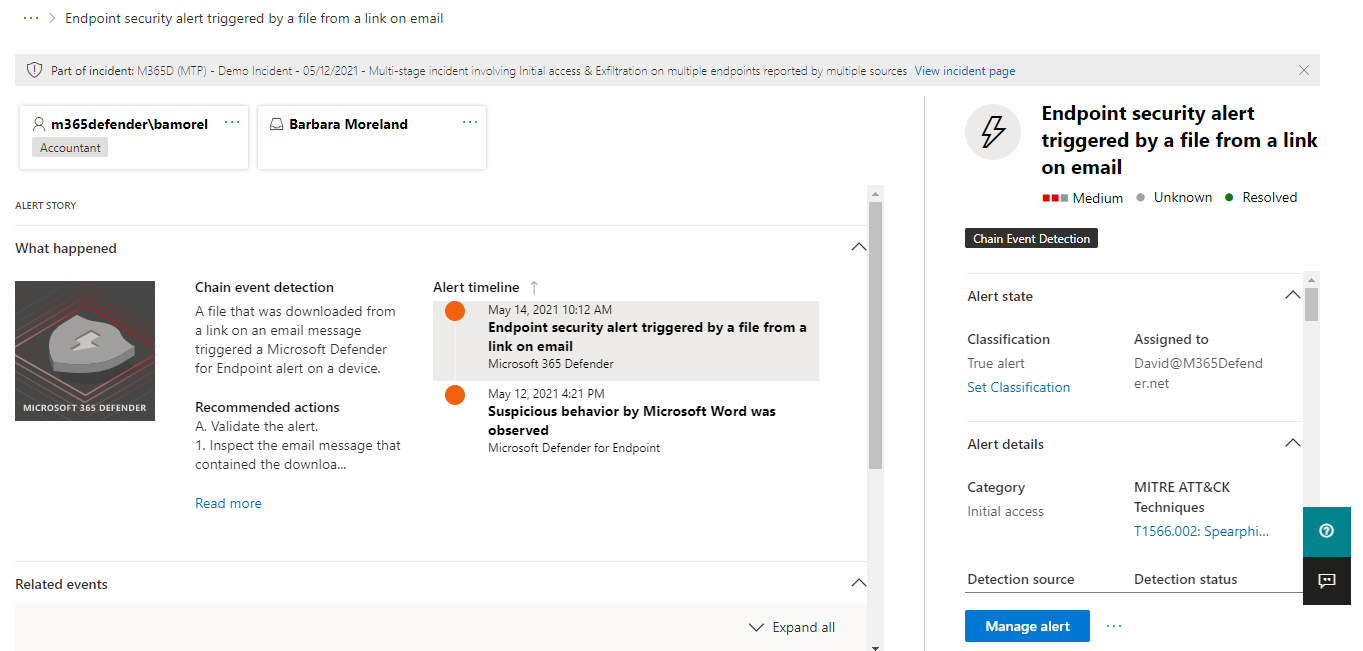Screen dimensions: 1363x651
Task: Click Set Classification link
Action: pos(1019,387)
